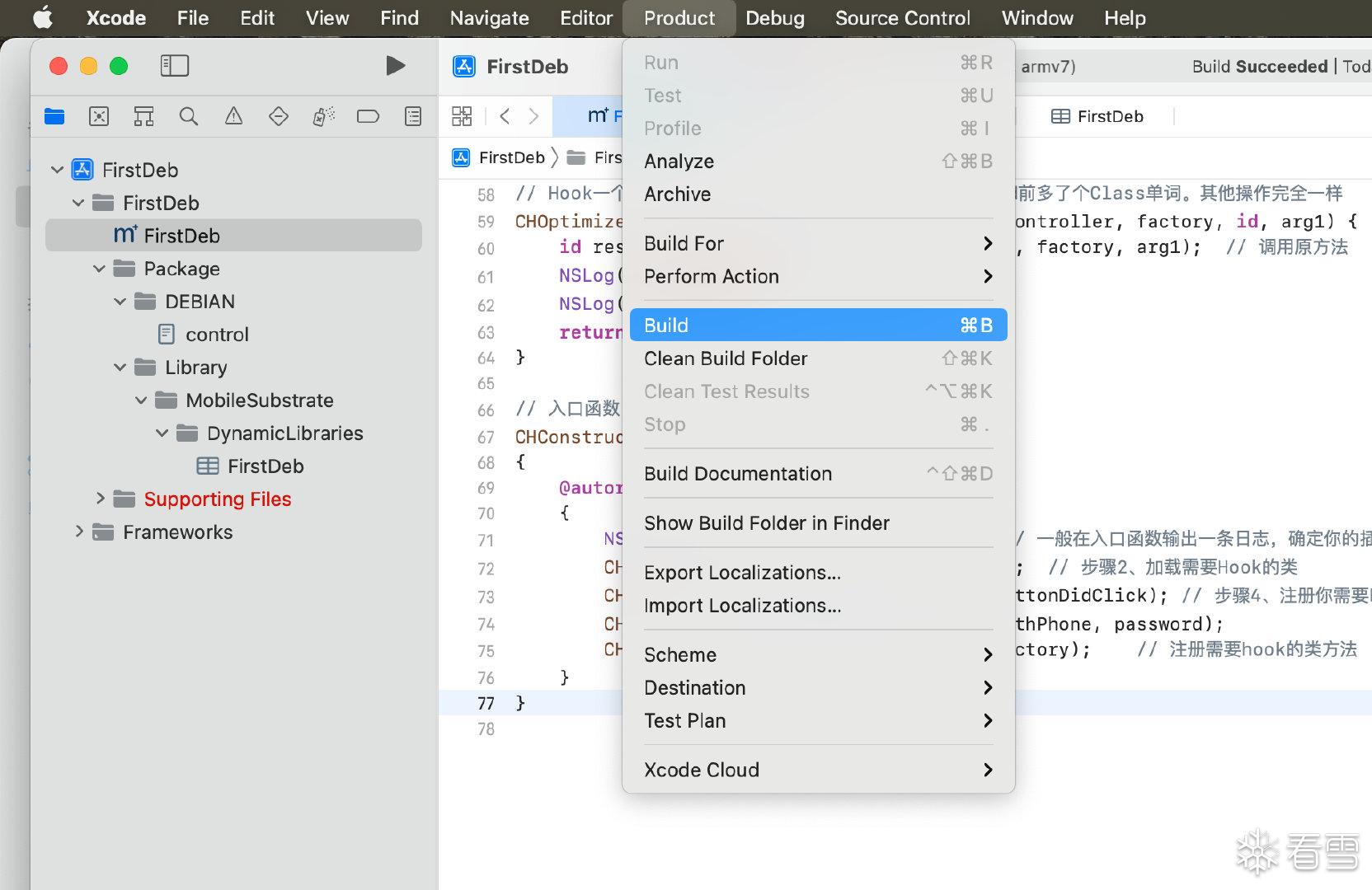Collapse the DEBIAN folder
Viewport: 1372px width, 890px height.
click(x=120, y=302)
